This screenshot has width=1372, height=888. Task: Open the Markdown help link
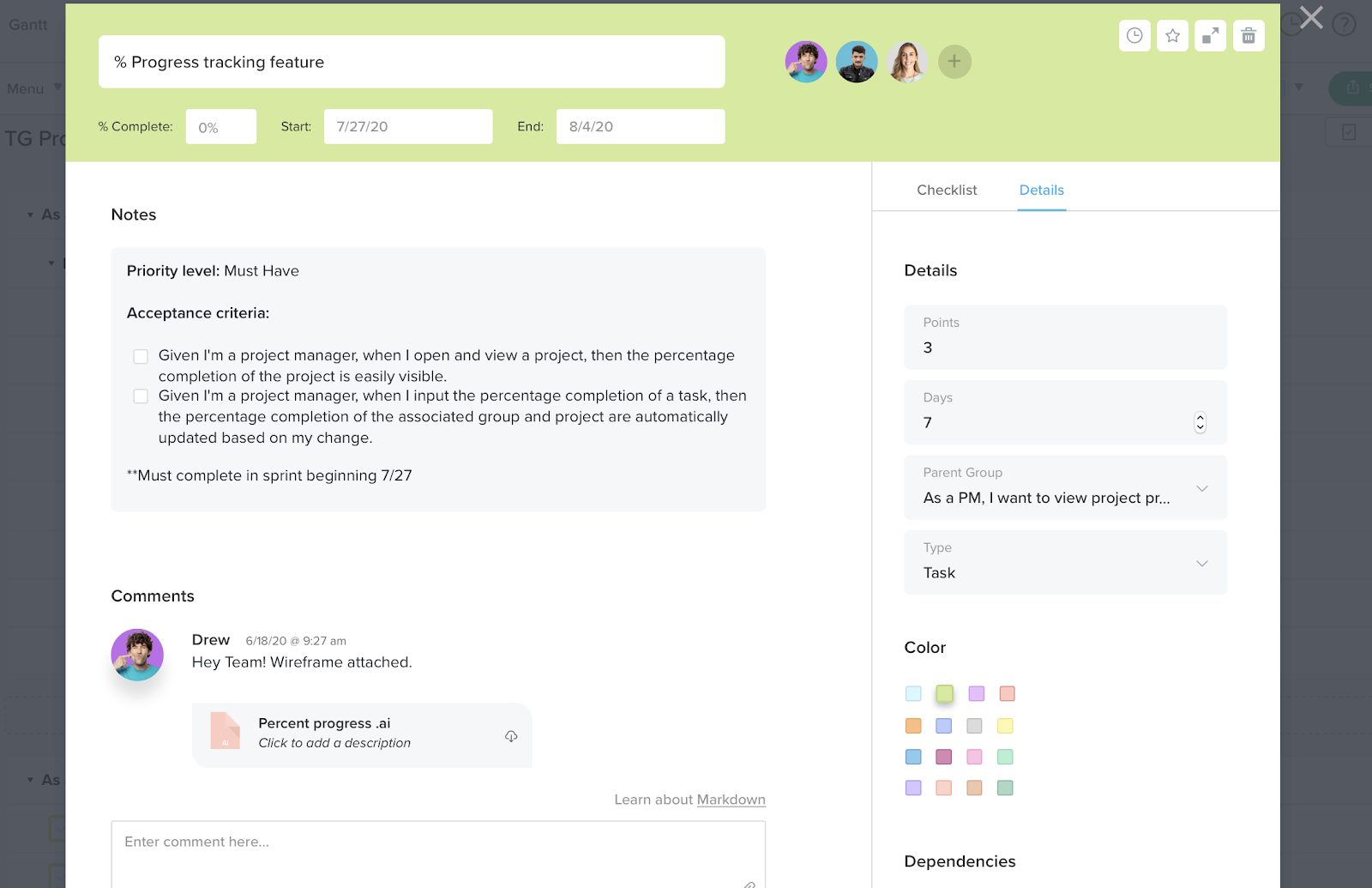(x=731, y=799)
